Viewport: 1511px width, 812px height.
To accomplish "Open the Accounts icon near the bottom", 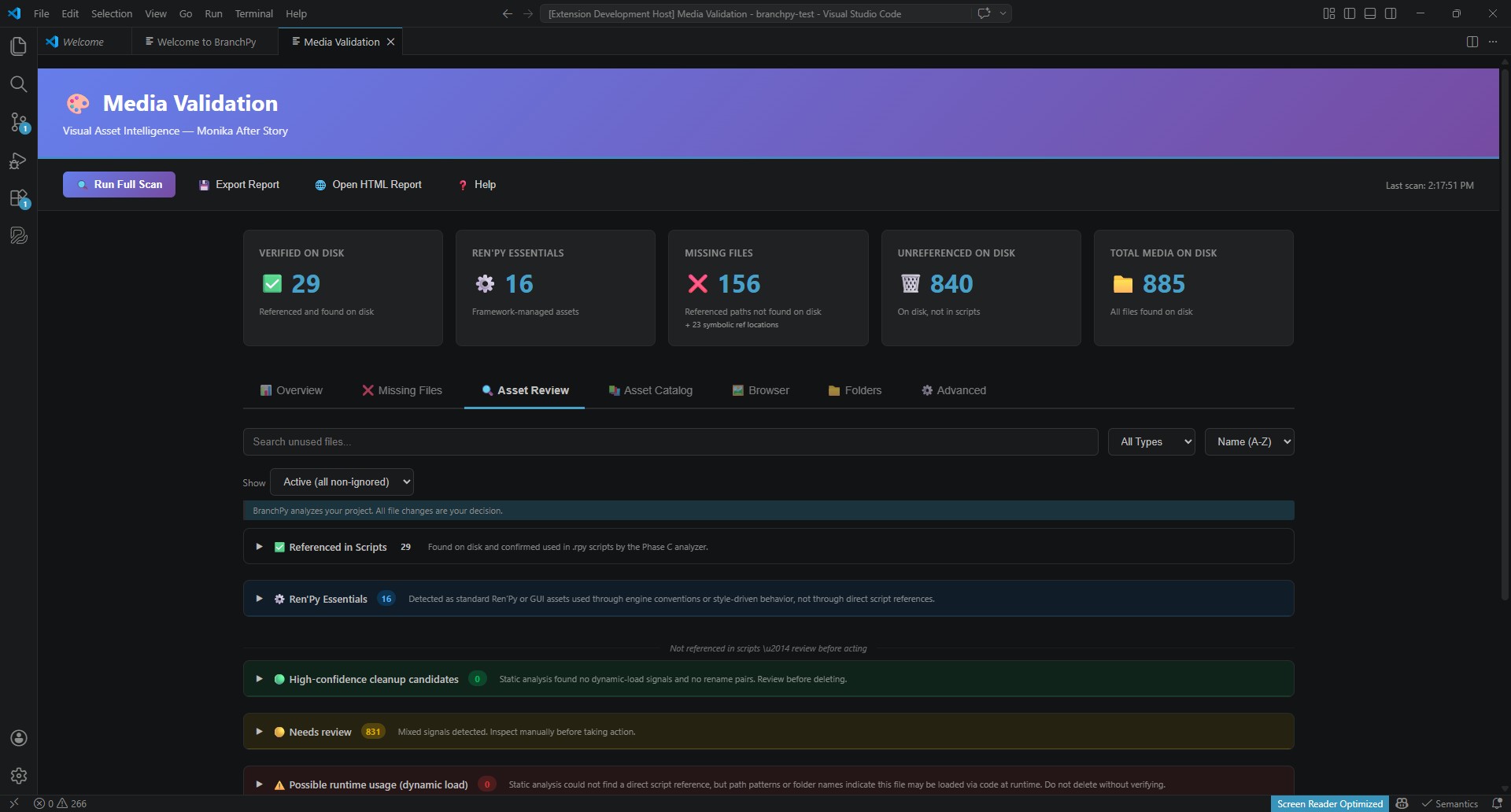I will [x=18, y=738].
